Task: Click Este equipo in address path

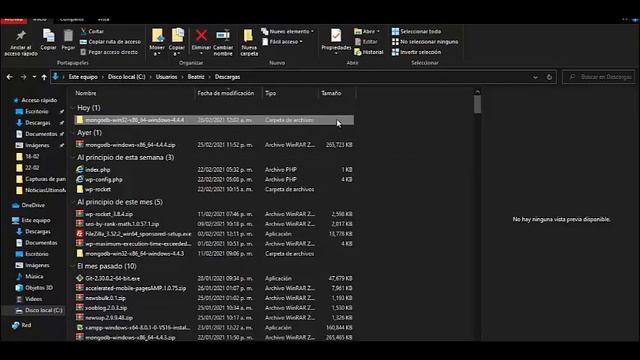Action: pos(83,77)
